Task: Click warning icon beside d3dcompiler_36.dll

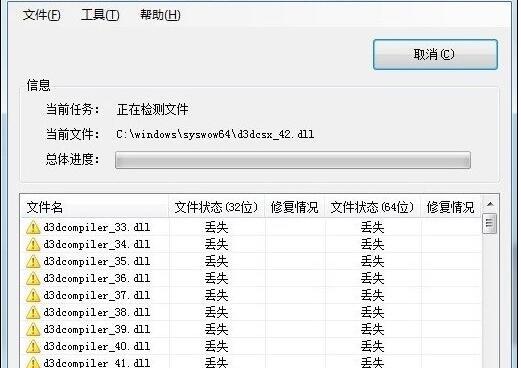Action: 33,279
